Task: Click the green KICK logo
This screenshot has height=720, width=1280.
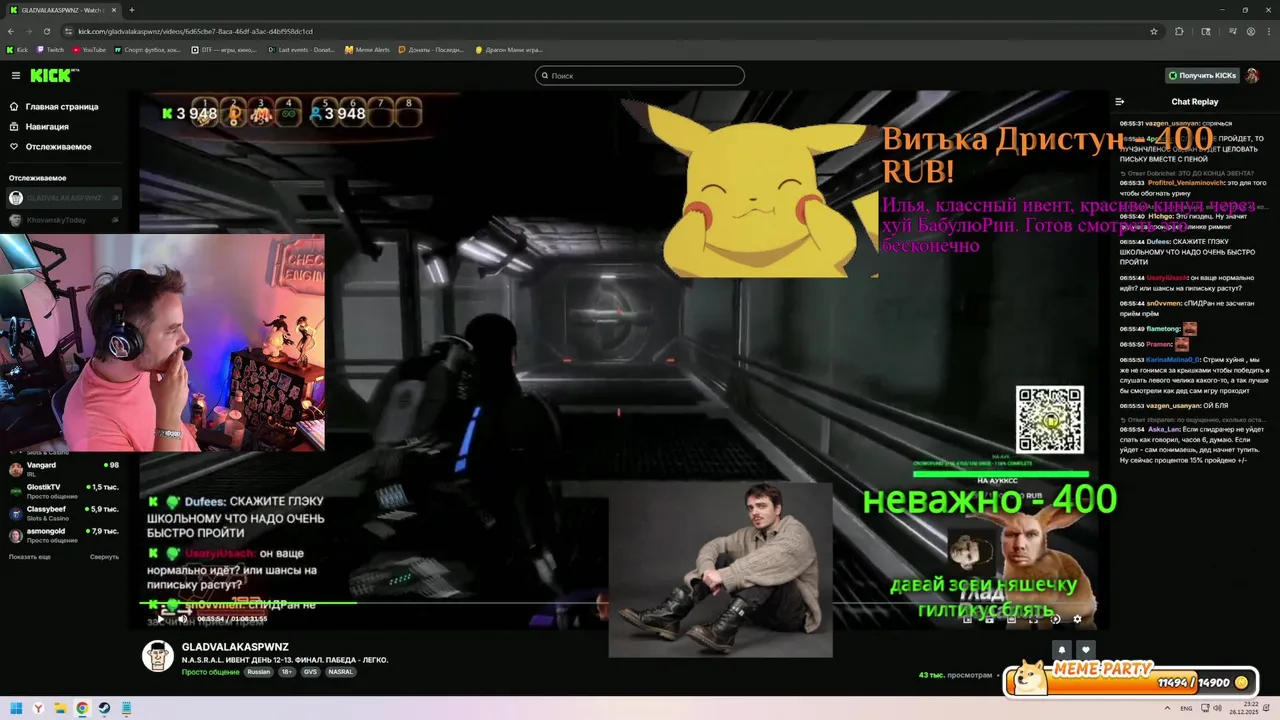Action: (51, 75)
